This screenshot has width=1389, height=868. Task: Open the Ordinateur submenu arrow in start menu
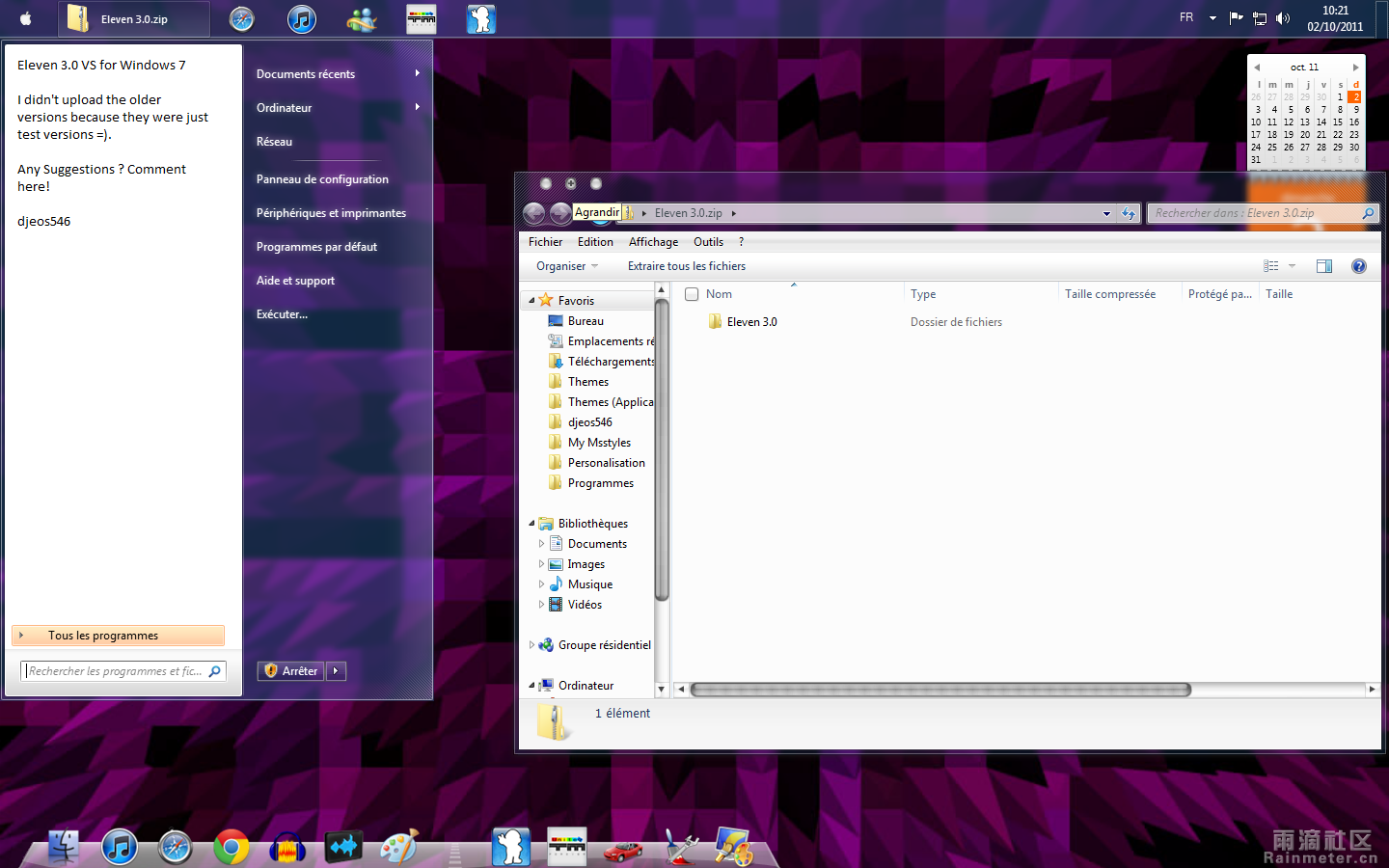pos(418,107)
